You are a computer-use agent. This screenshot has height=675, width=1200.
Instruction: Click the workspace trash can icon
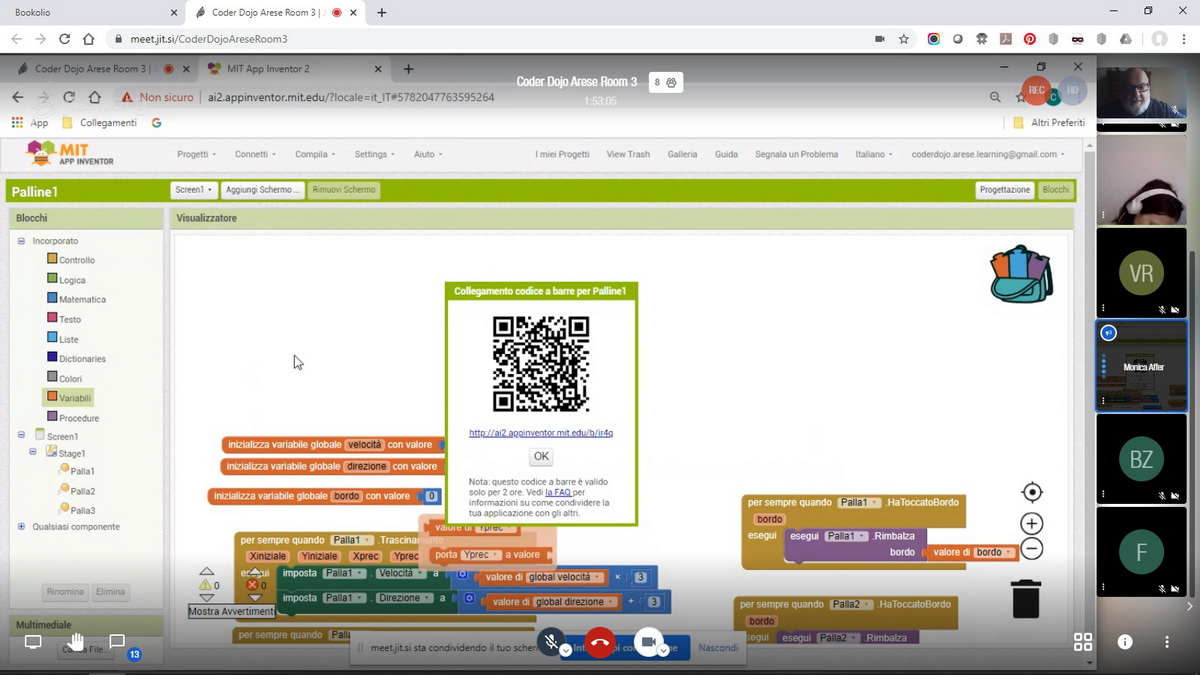coord(1026,598)
